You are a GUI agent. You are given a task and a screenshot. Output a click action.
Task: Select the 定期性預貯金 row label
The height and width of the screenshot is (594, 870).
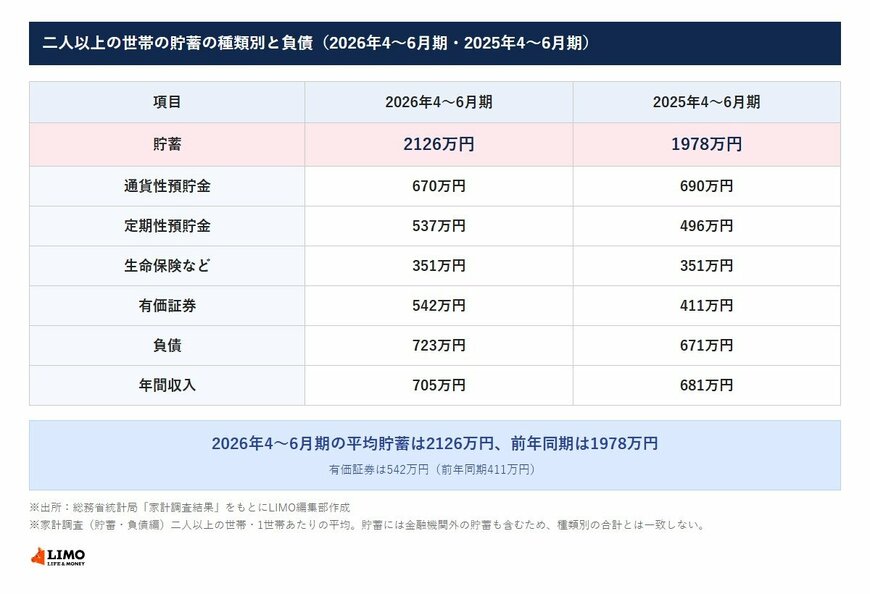coord(167,226)
